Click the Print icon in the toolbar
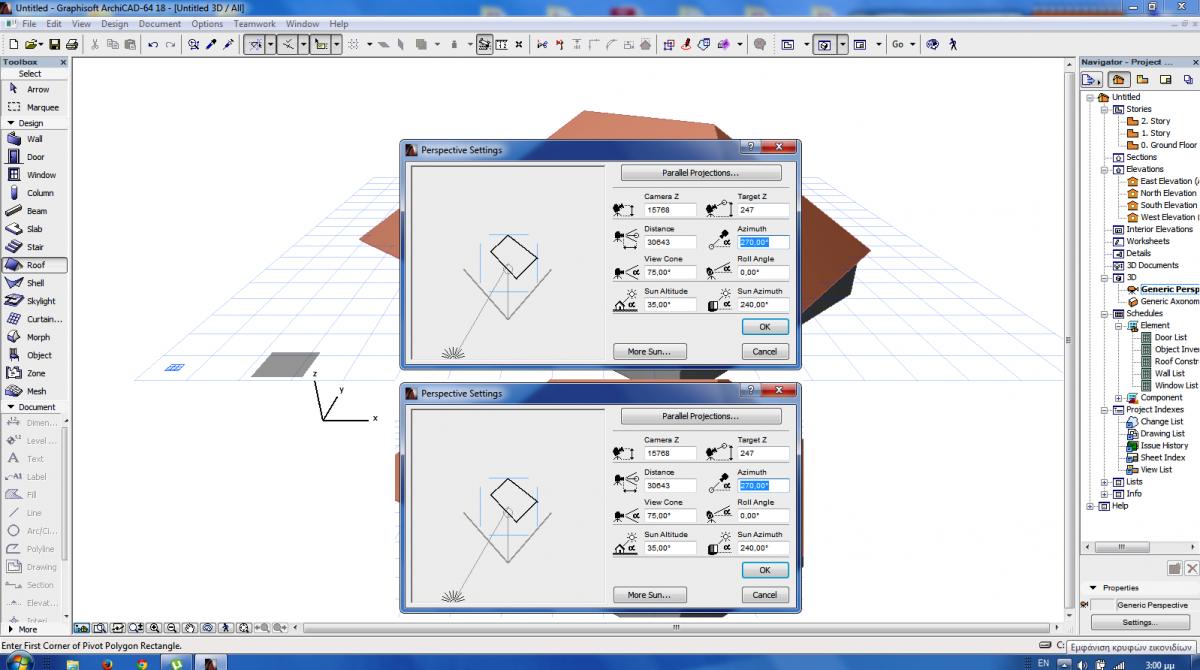This screenshot has height=670, width=1200. (72, 44)
